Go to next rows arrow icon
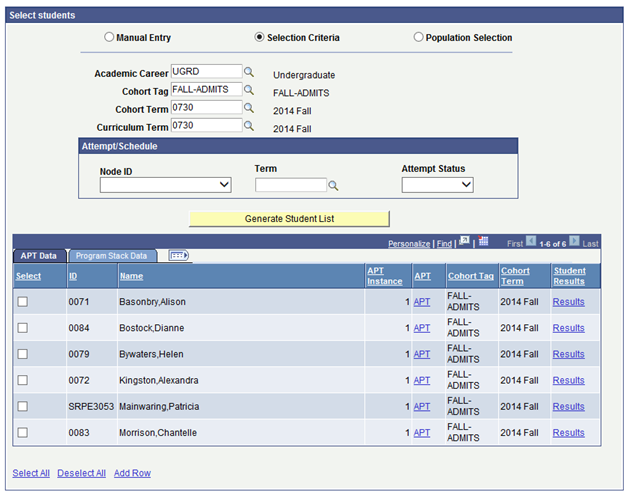The width and height of the screenshot is (628, 497). coord(574,241)
